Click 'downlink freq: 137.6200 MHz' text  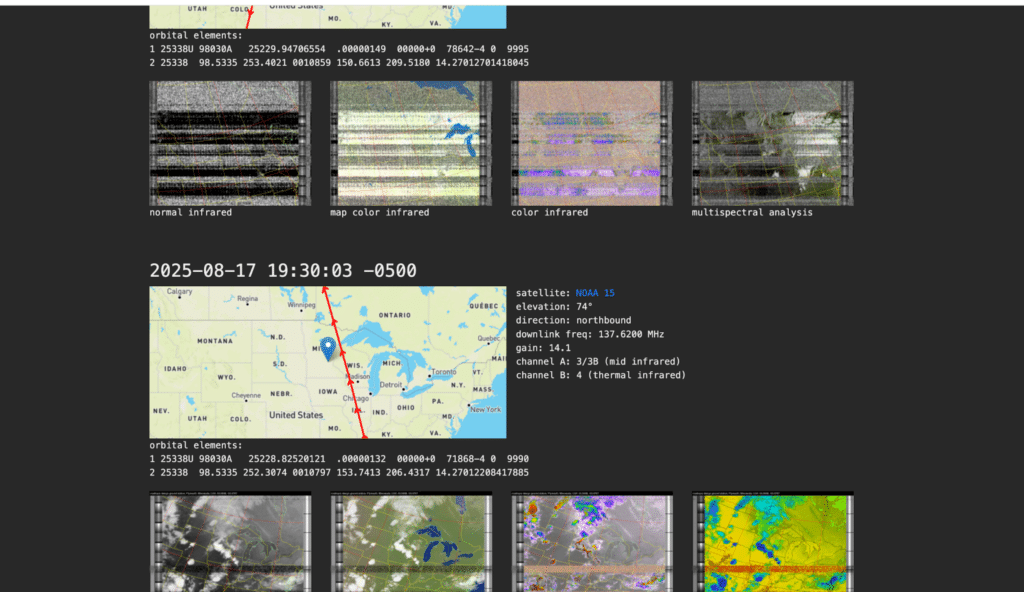point(590,334)
